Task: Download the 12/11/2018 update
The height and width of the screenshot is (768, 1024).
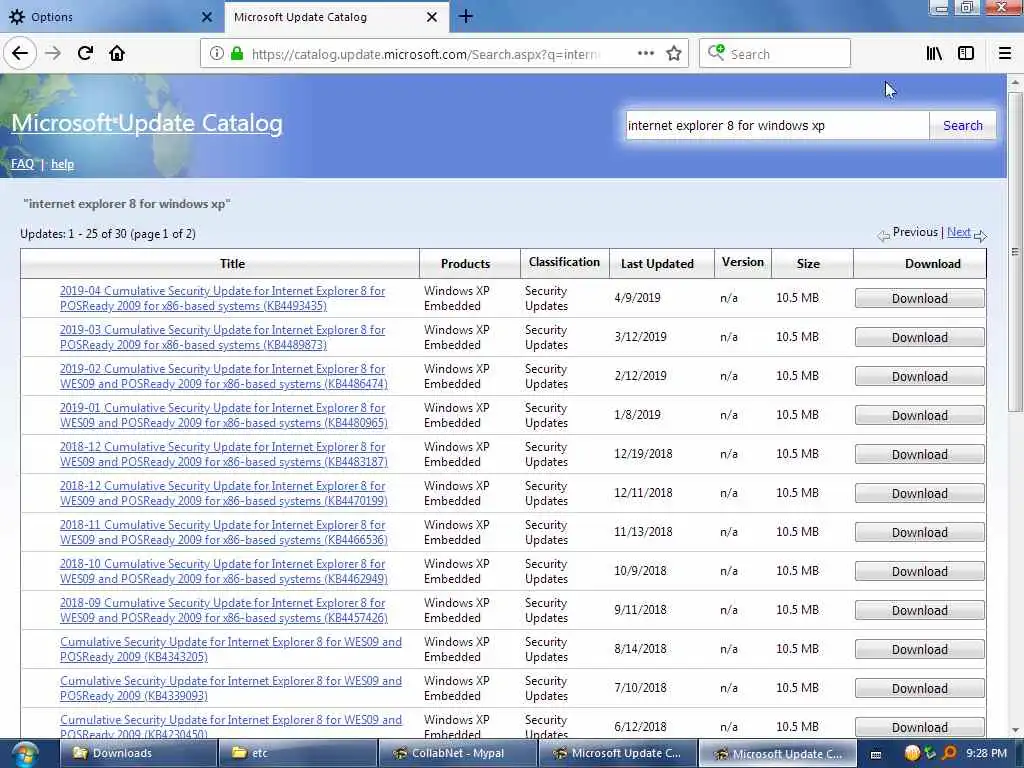Action: [x=920, y=494]
